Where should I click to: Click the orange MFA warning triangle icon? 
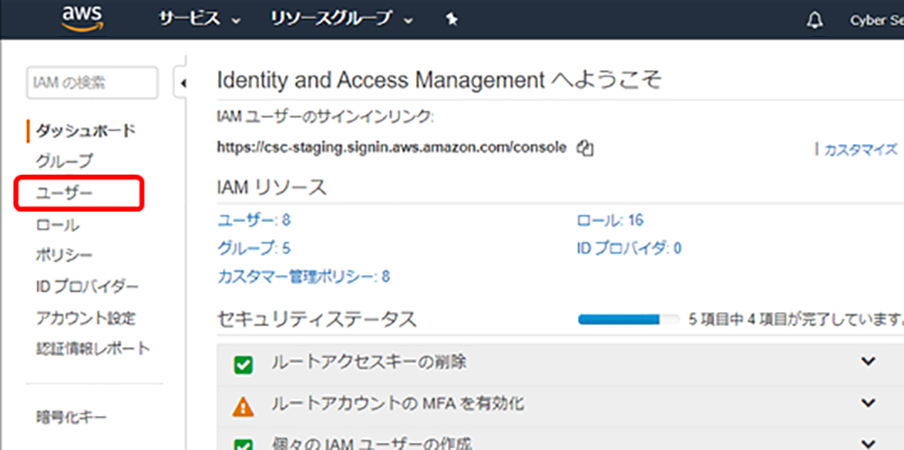pos(242,405)
